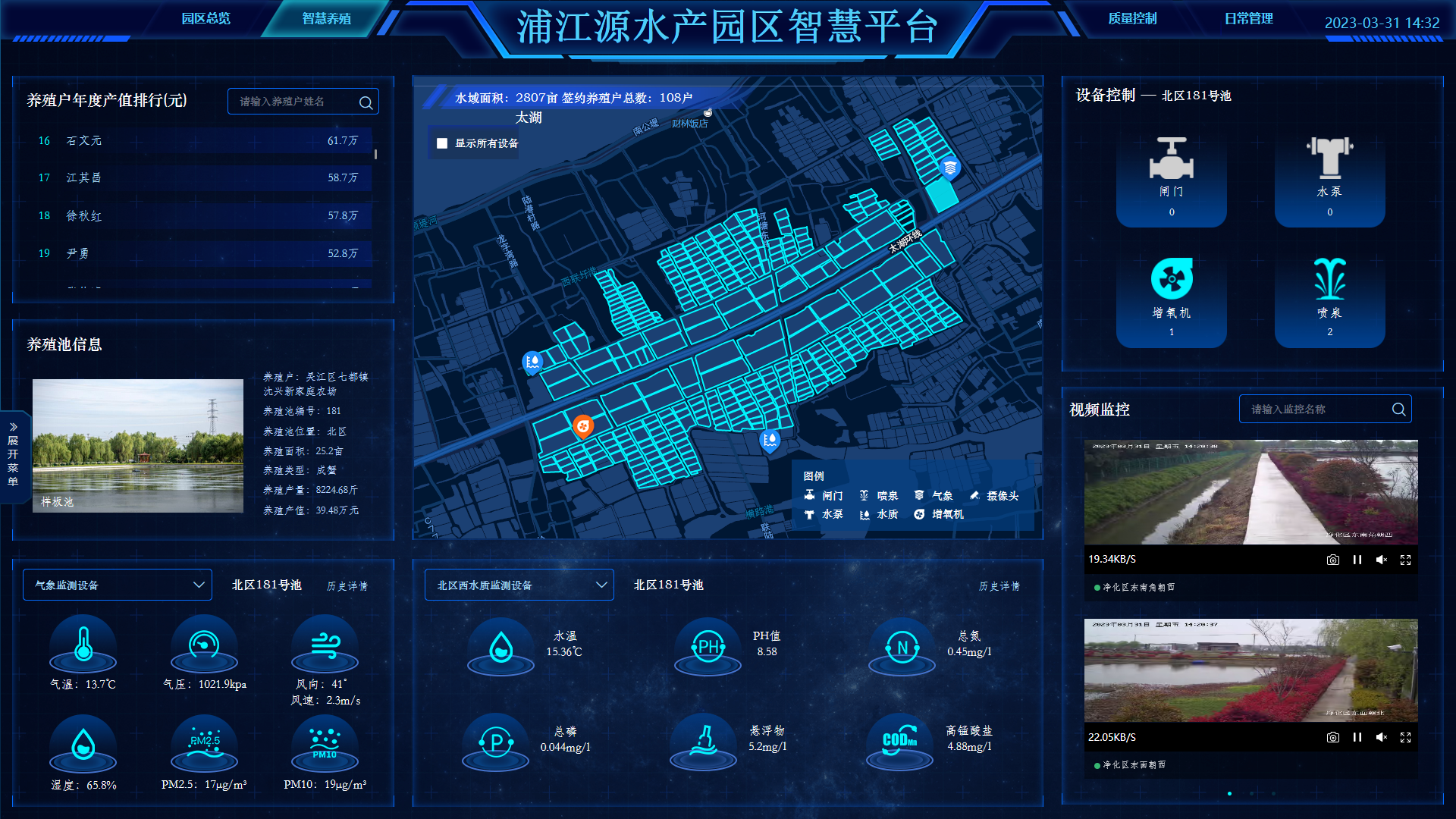The height and width of the screenshot is (819, 1456).
Task: Click the 总磷 P icon
Action: 496,742
